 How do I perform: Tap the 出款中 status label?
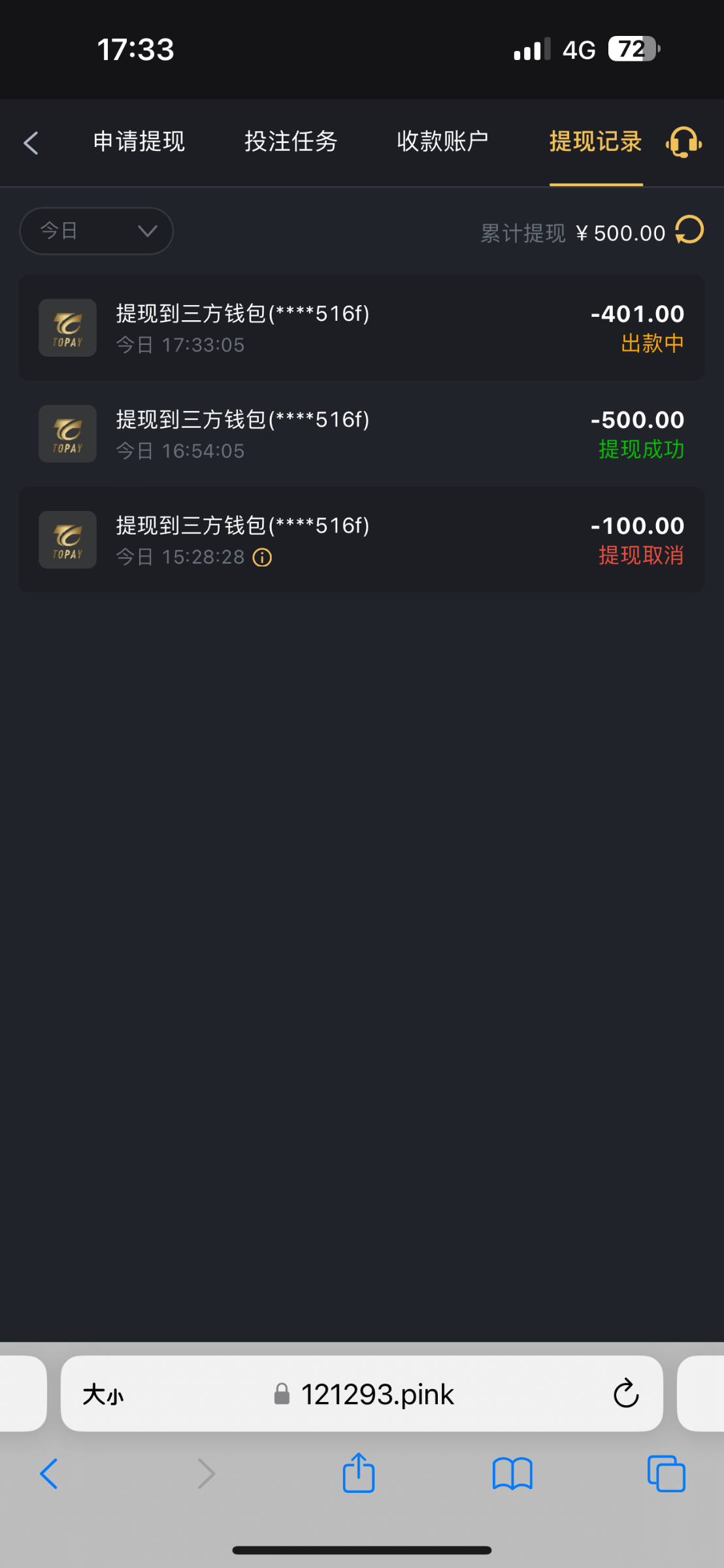652,344
